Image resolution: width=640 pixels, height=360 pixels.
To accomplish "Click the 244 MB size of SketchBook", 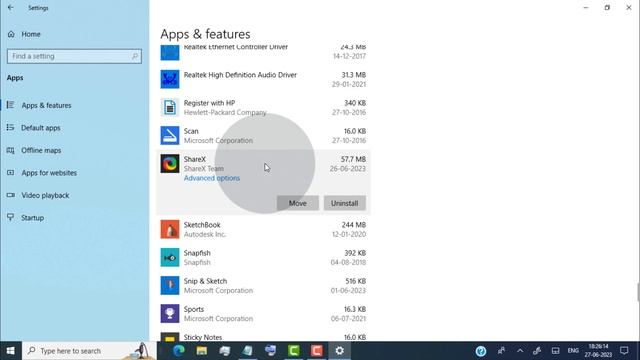I will coord(353,225).
